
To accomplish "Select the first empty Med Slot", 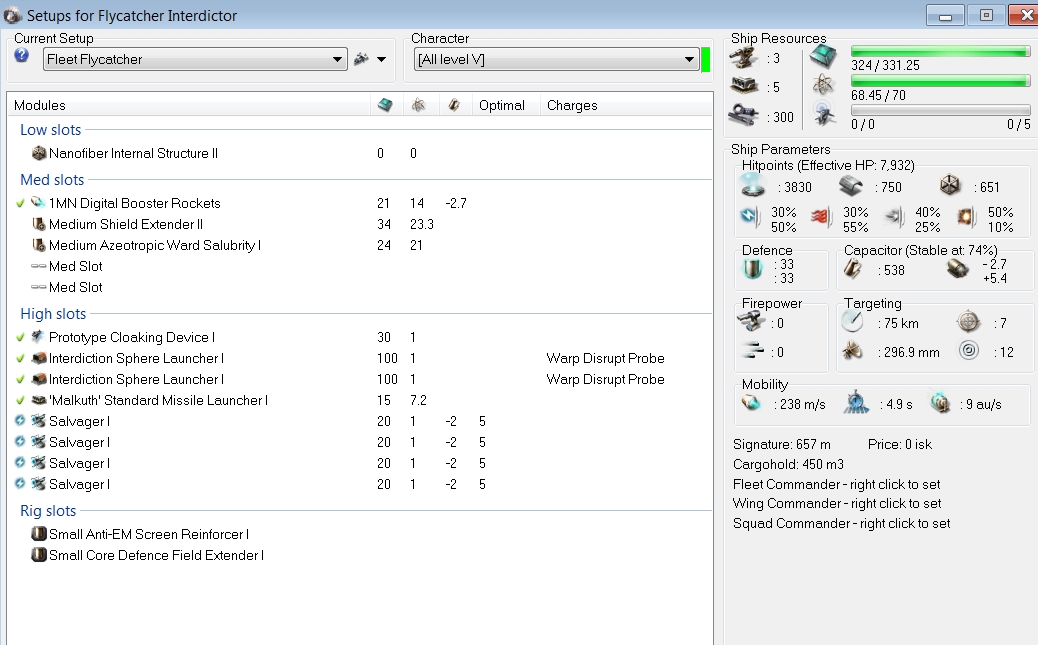I will tap(75, 266).
